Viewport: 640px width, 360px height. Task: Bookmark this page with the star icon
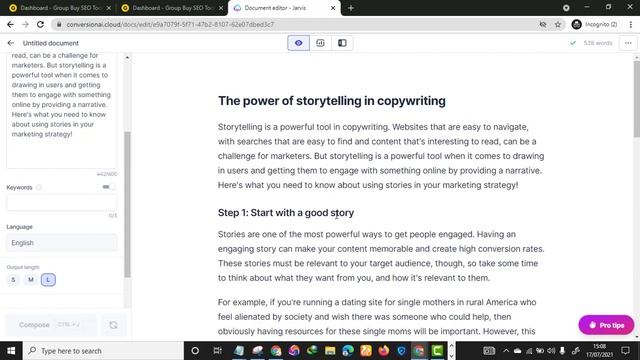pyautogui.click(x=558, y=24)
